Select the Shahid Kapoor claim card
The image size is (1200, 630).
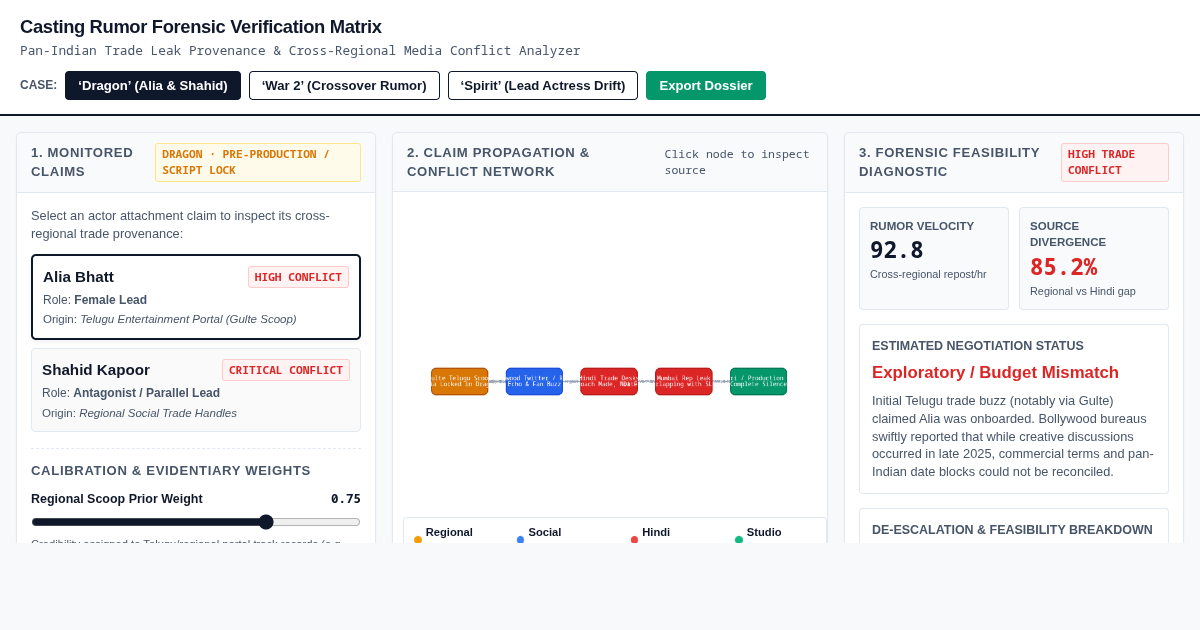196,390
